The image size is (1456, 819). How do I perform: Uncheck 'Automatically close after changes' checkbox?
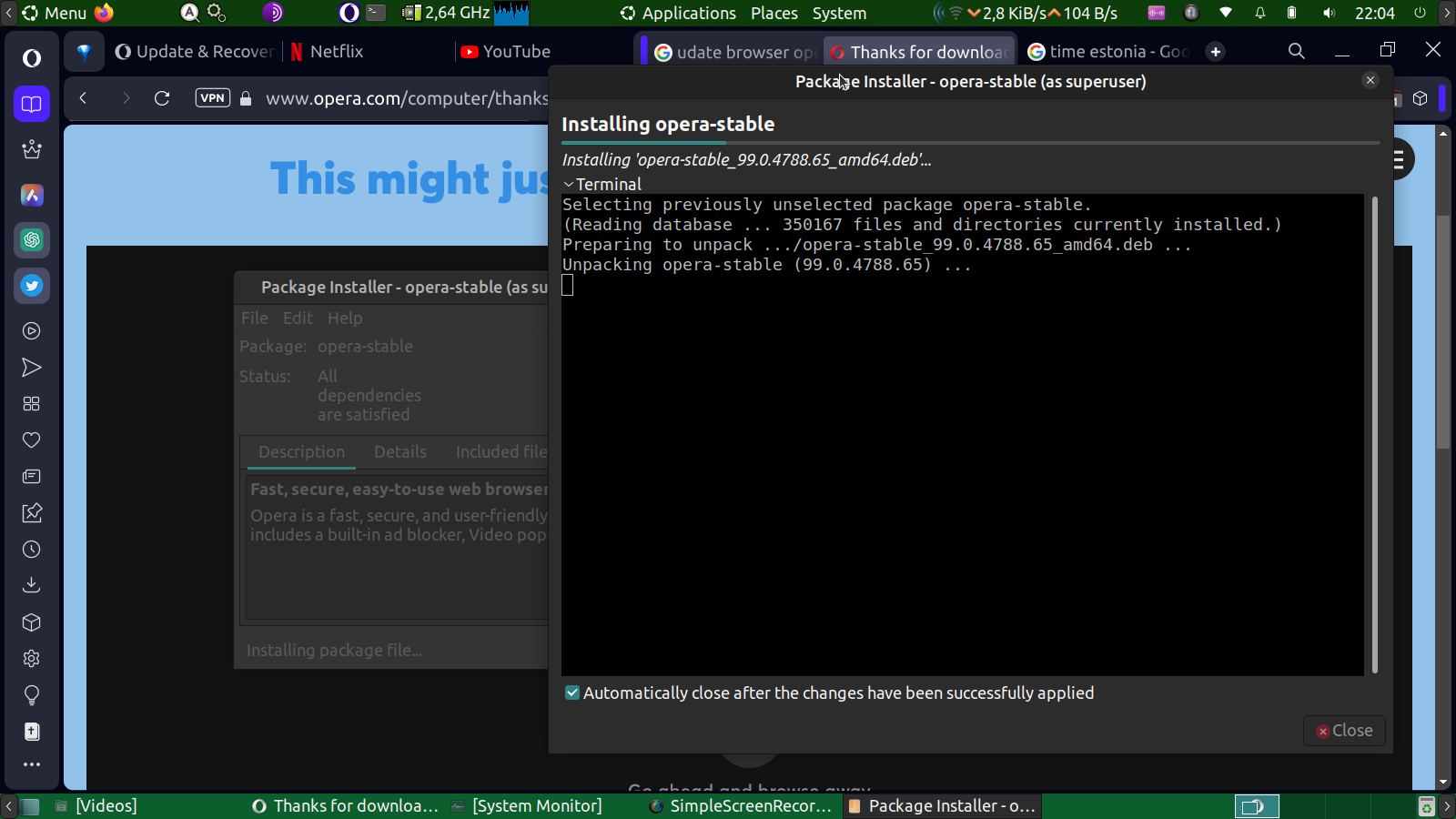click(572, 693)
